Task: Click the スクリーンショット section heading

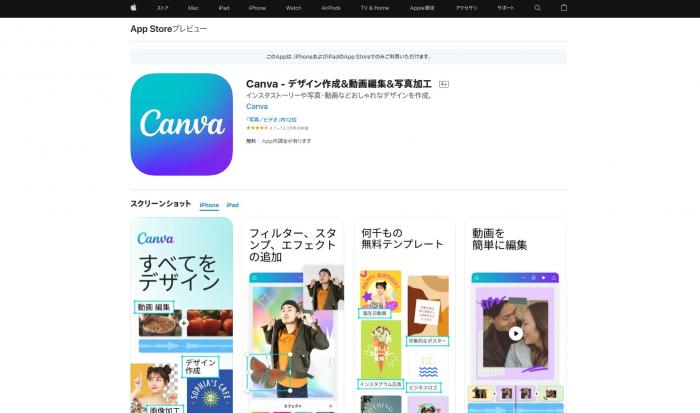Action: pyautogui.click(x=161, y=204)
